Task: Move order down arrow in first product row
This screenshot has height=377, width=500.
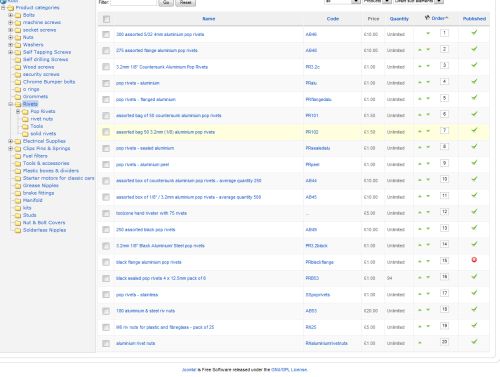Action: click(x=428, y=33)
